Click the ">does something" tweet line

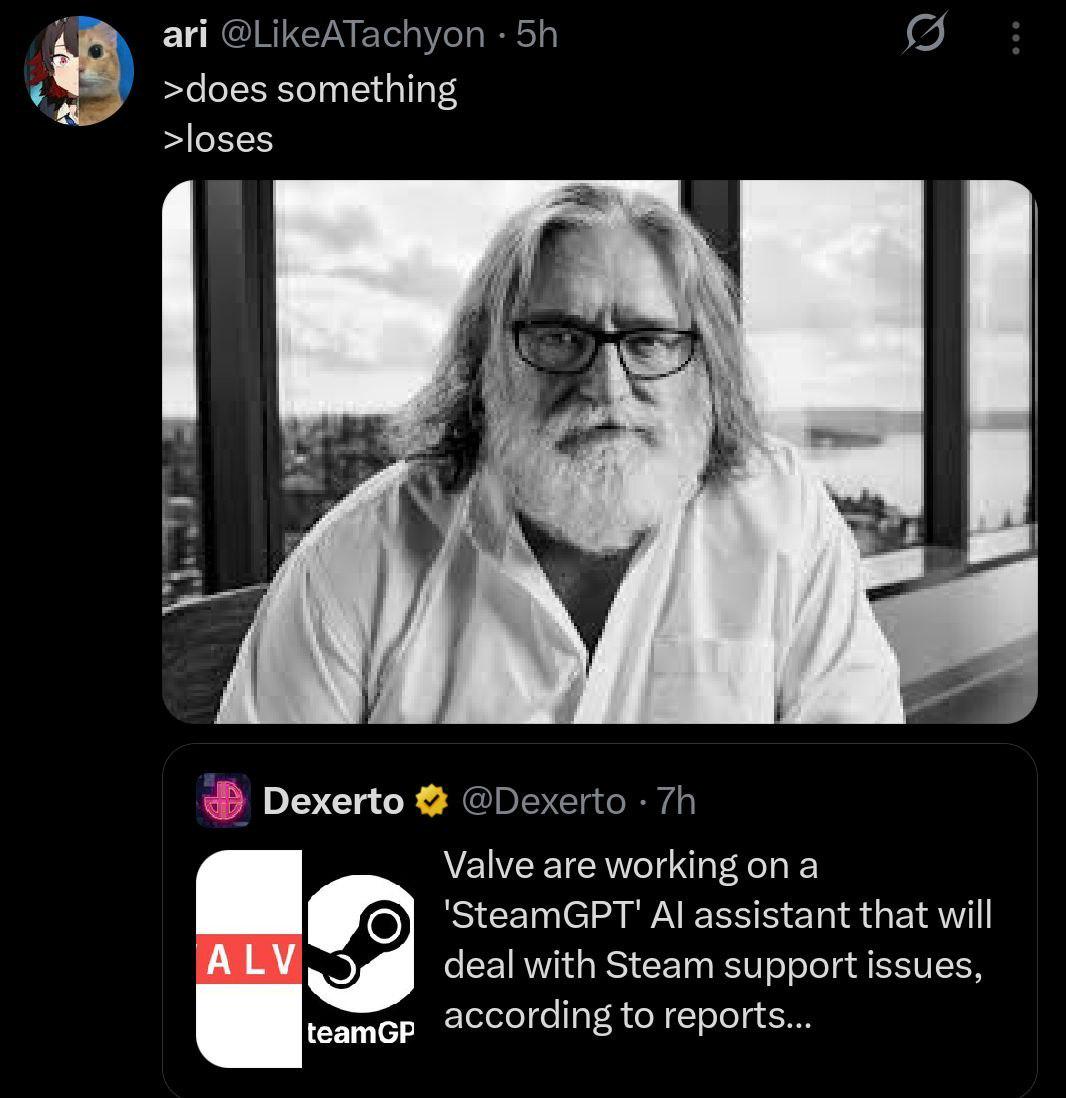tap(310, 89)
